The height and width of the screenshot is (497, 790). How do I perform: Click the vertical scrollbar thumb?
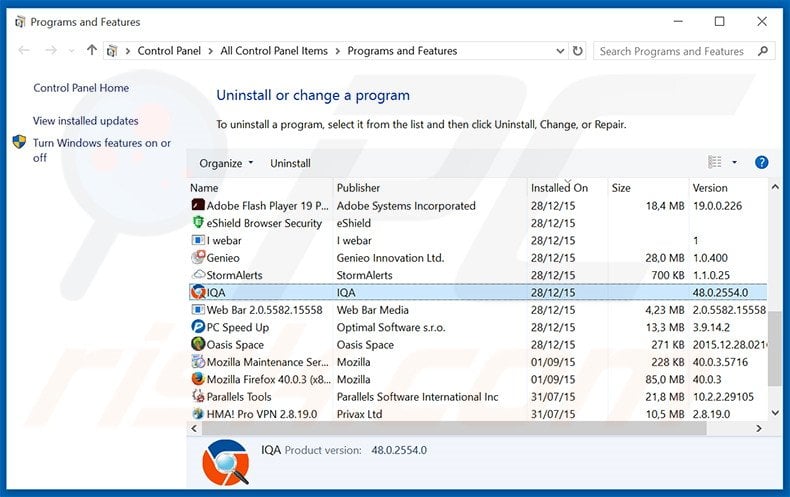pyautogui.click(x=775, y=348)
